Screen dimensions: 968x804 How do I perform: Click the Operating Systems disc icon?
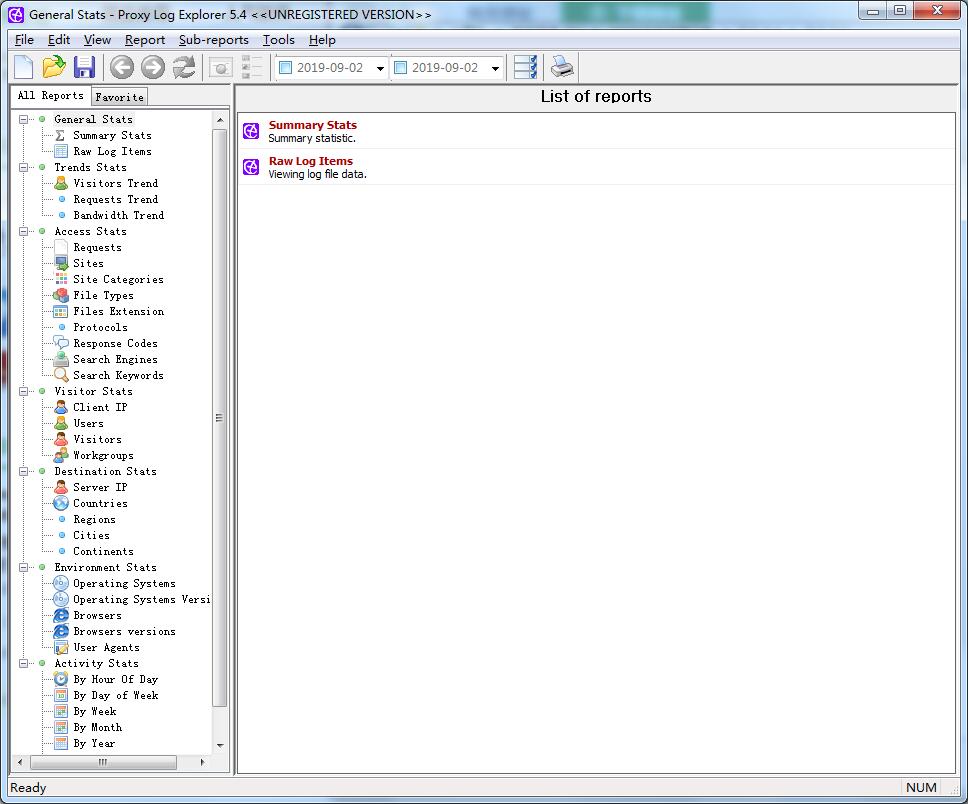point(61,583)
